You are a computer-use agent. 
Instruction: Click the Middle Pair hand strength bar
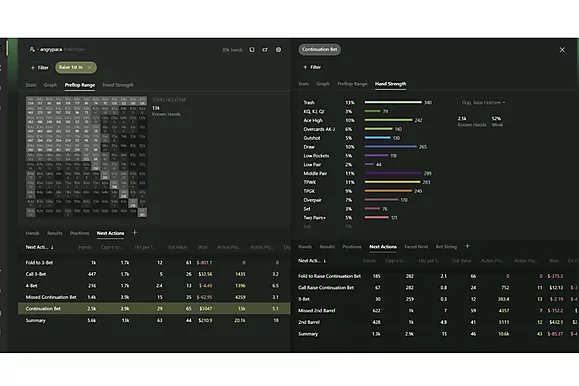click(x=393, y=173)
